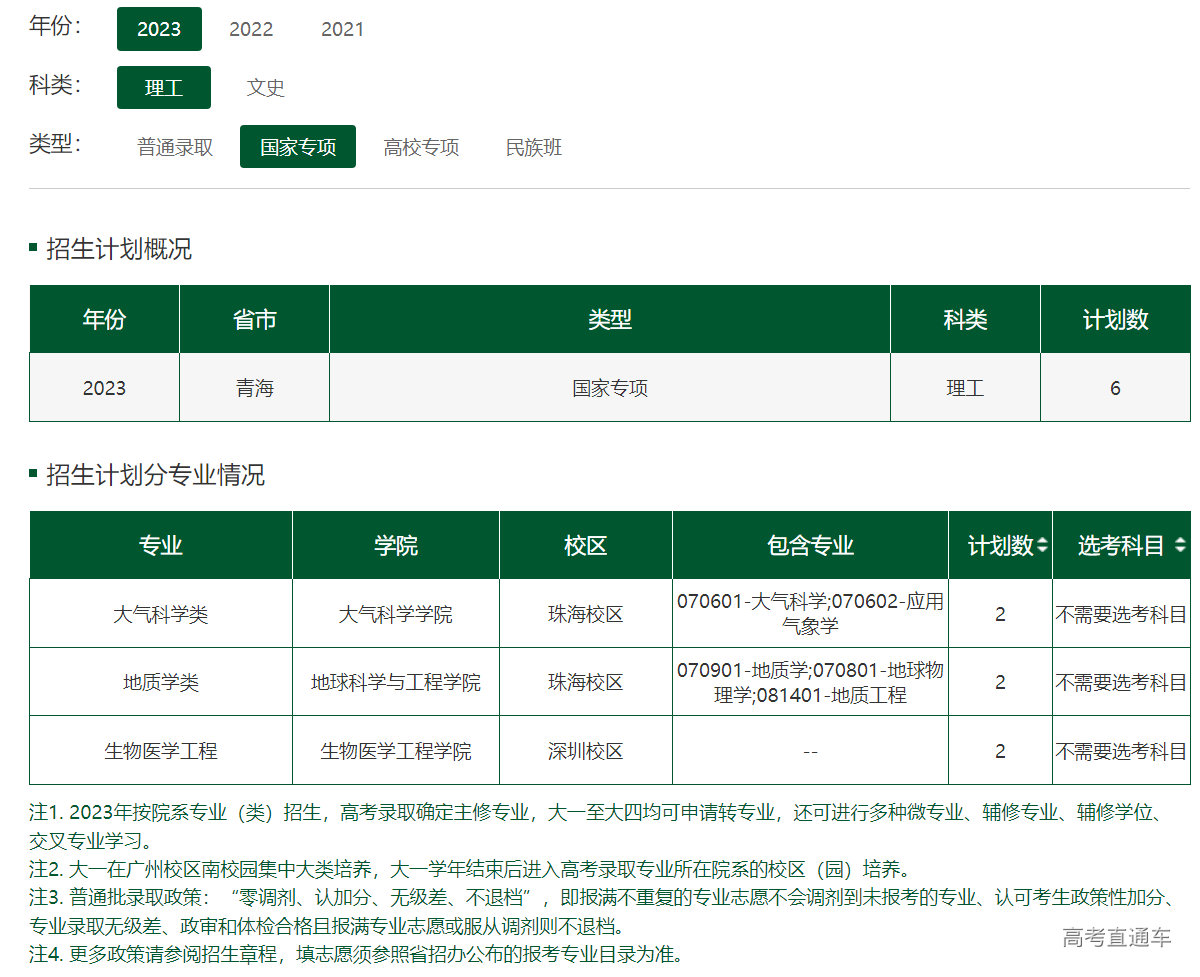1200x977 pixels.
Task: Click the 专业 column header
Action: [x=161, y=546]
